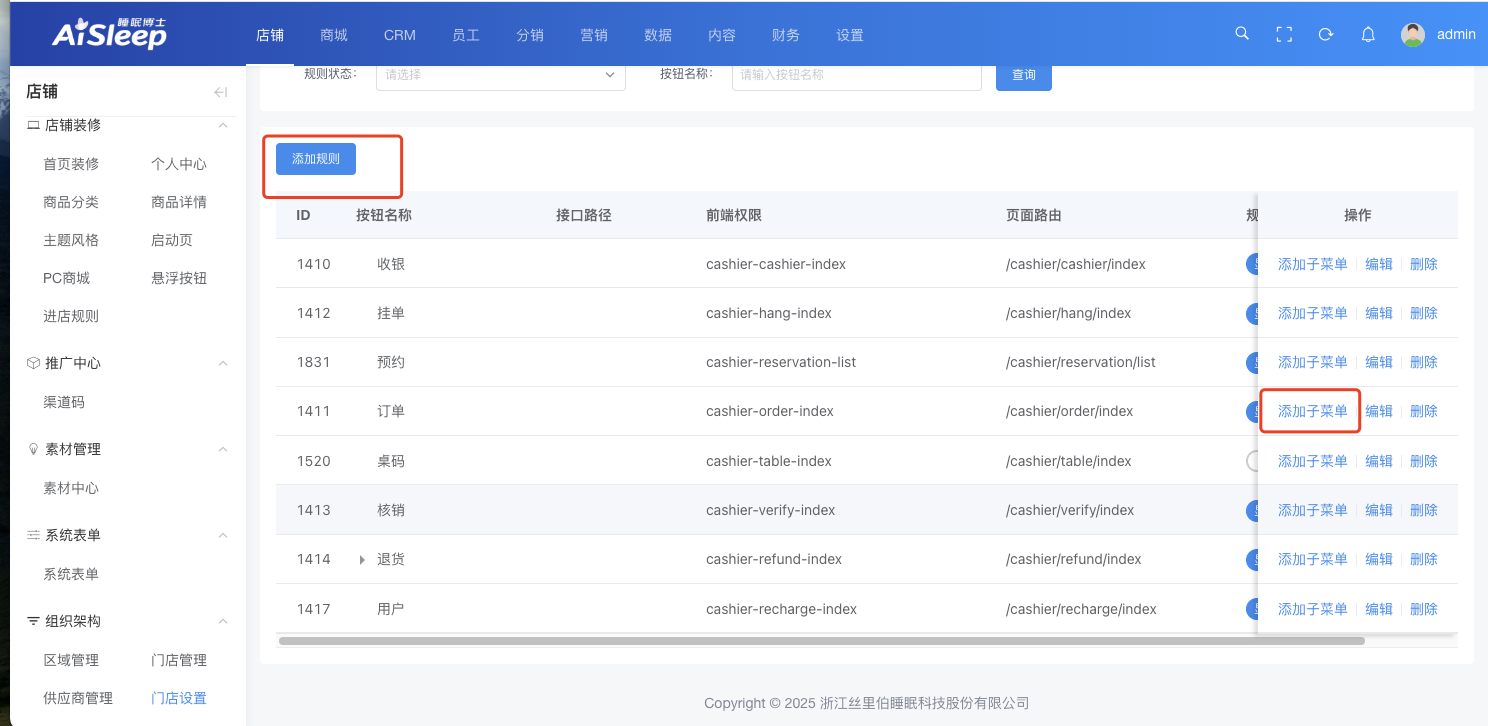Click 添加子菜单 in the 订单 row

[x=1313, y=411]
